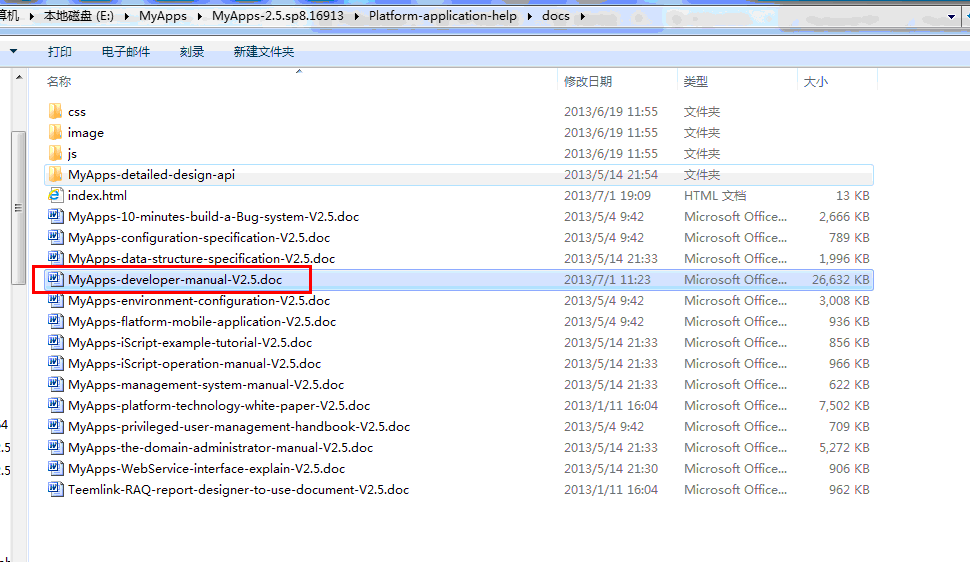
Task: Select file name MyApps-the-domain-administrator-manual-V2.5.doc
Action: 221,447
